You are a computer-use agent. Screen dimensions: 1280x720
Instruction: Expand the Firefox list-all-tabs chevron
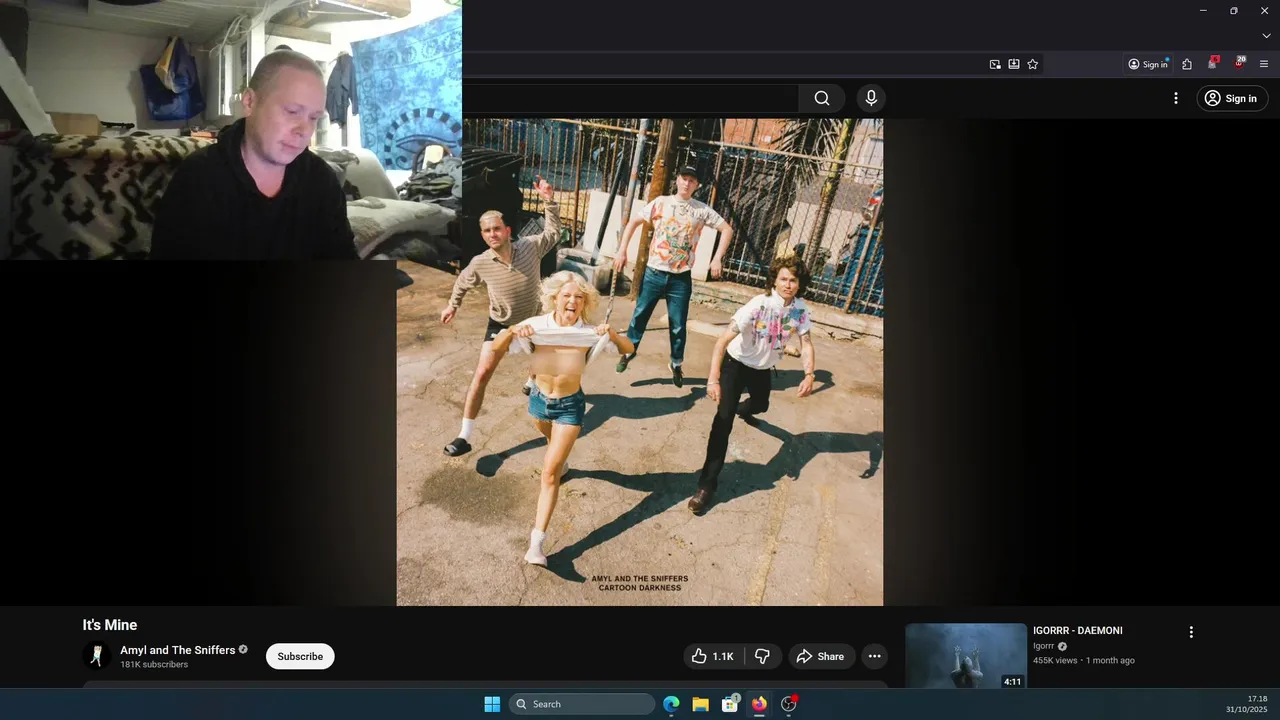point(1266,36)
